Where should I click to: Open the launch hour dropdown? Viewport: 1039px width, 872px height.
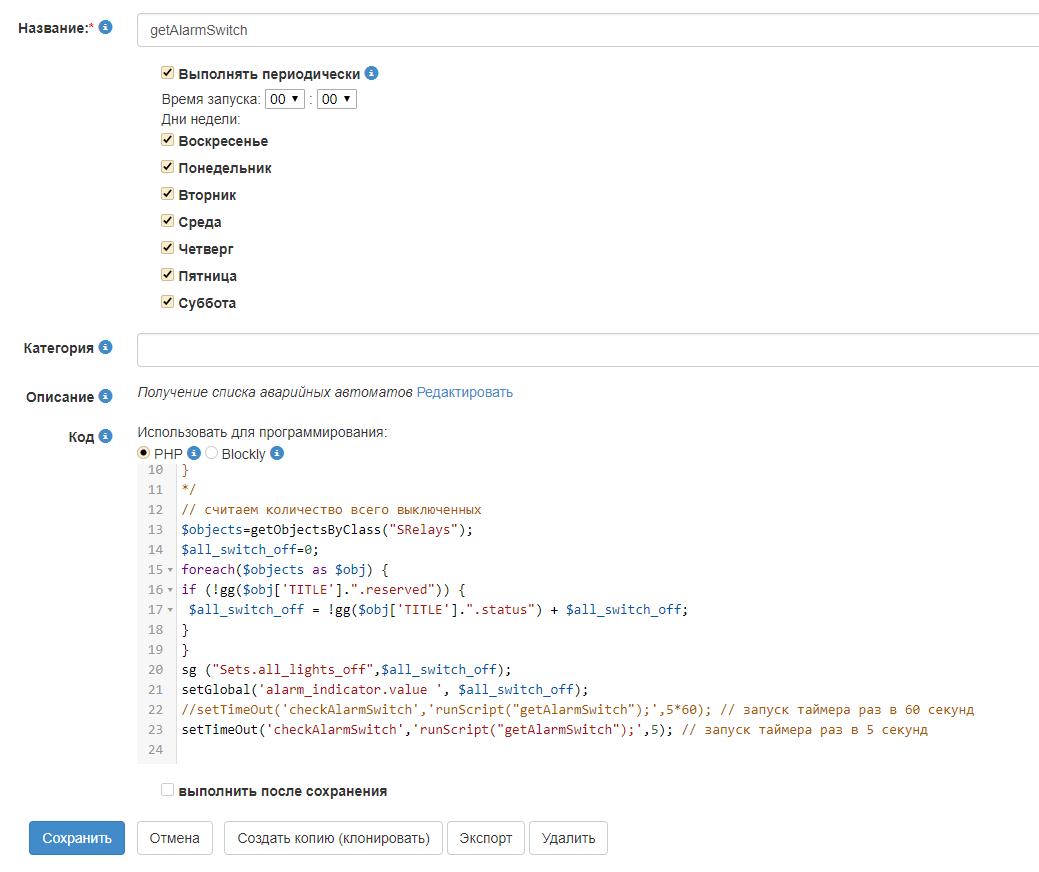click(x=285, y=99)
